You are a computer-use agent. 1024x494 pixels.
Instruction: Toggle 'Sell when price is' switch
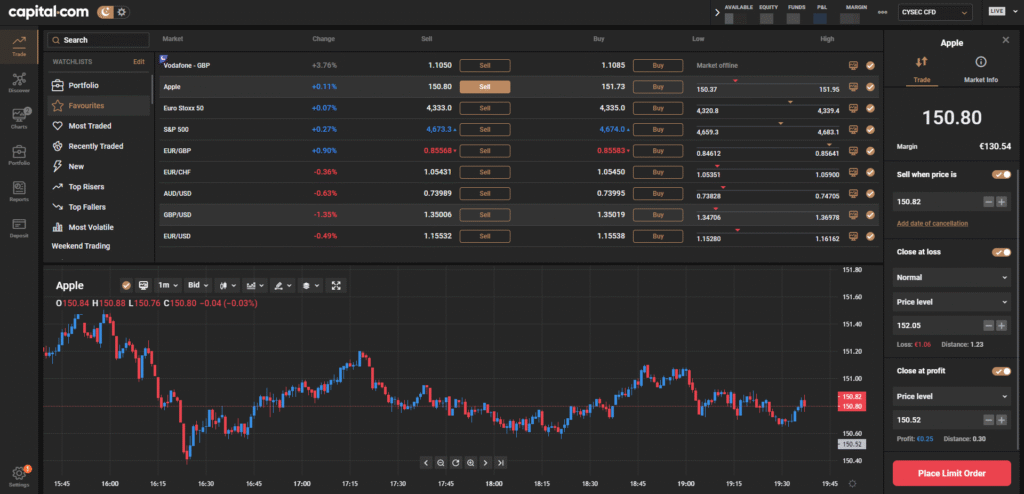pos(1001,174)
